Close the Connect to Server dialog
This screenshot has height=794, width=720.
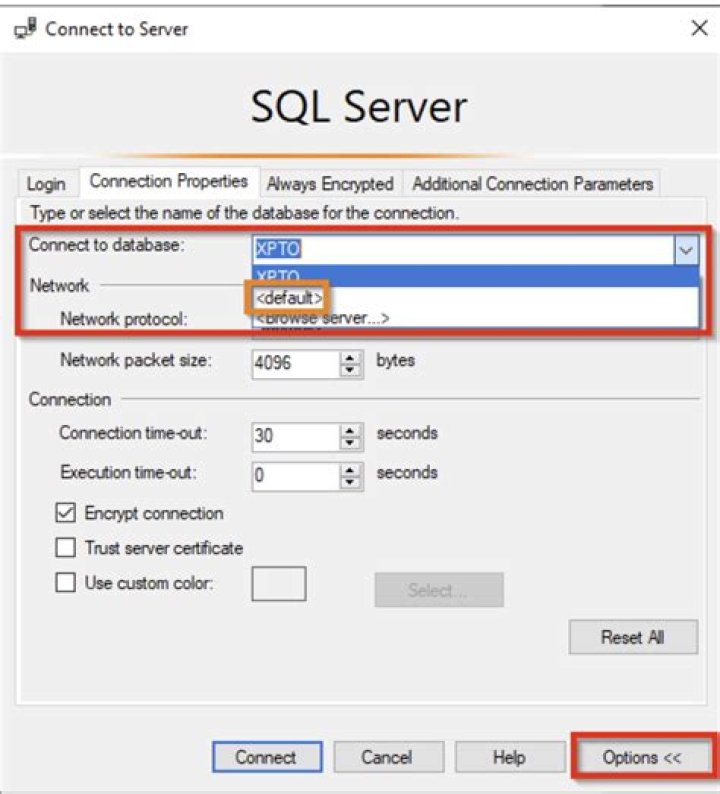pos(699,28)
